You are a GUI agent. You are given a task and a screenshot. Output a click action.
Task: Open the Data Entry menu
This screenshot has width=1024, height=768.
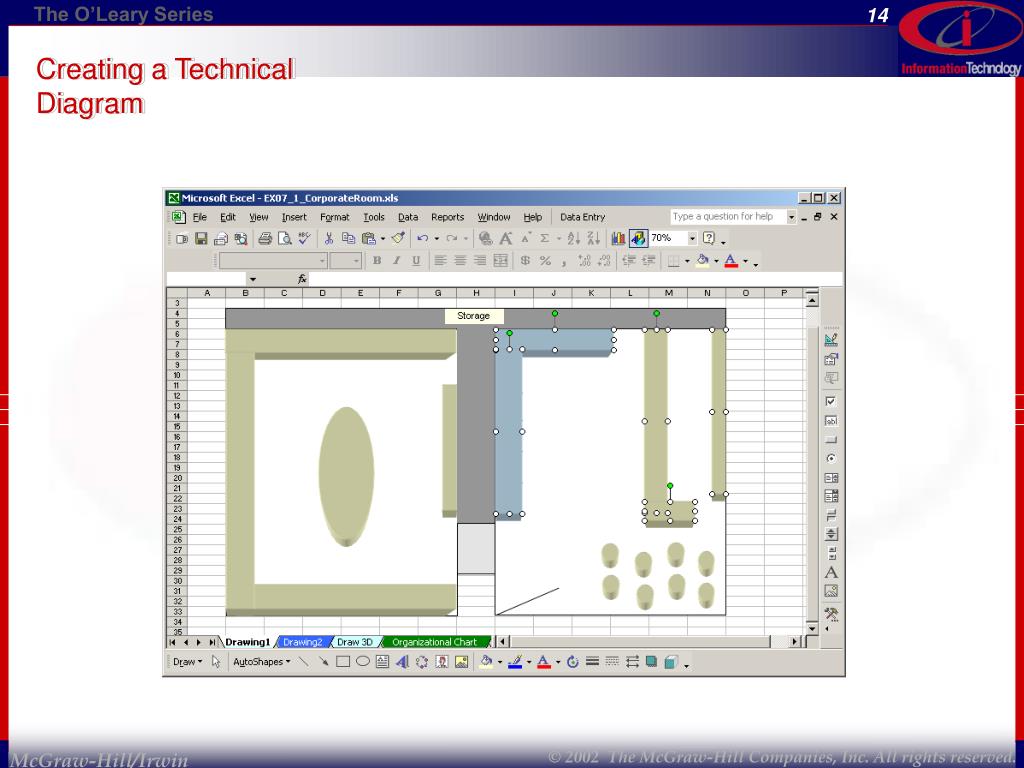[x=583, y=217]
